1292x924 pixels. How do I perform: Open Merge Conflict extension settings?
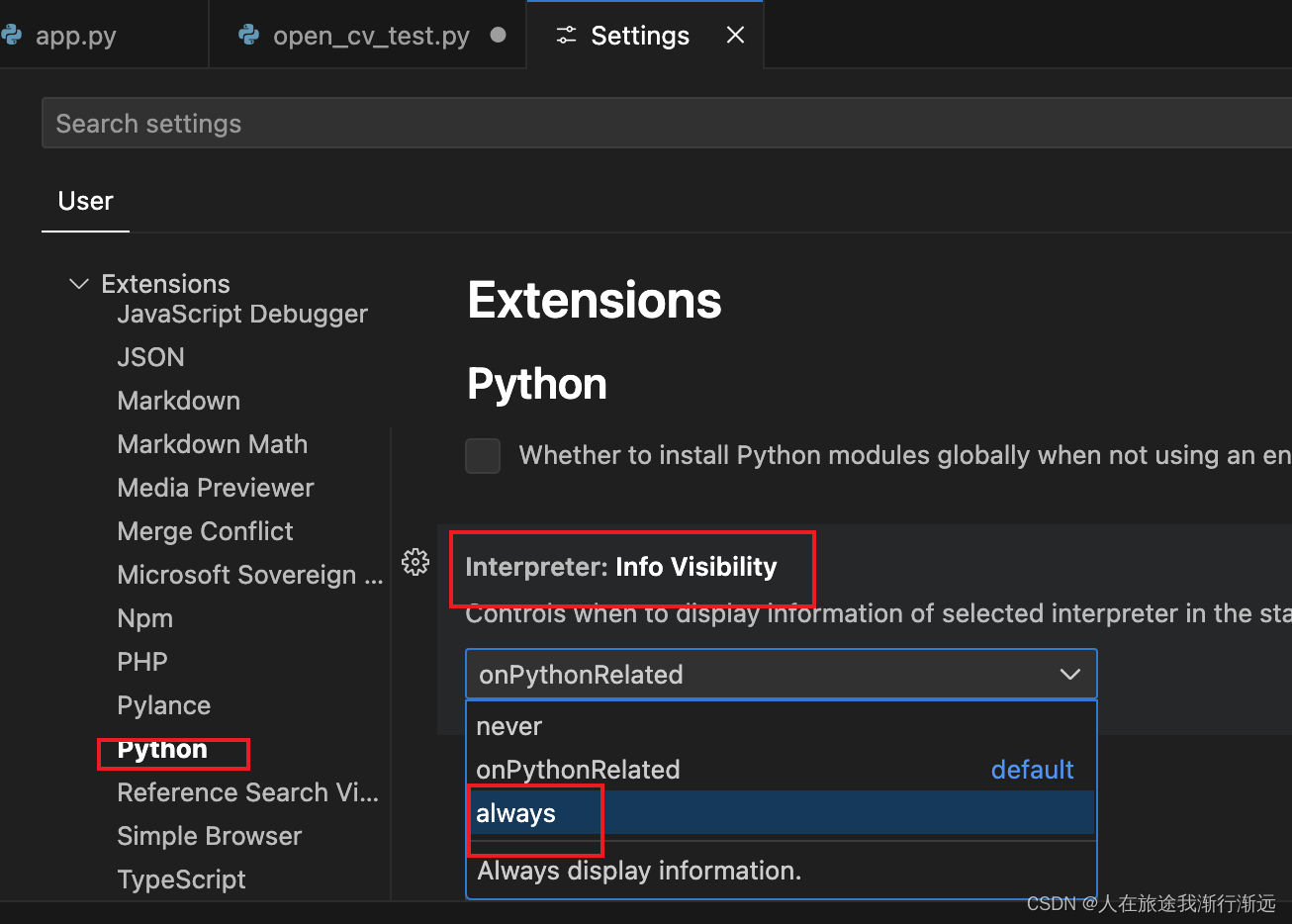[x=205, y=531]
